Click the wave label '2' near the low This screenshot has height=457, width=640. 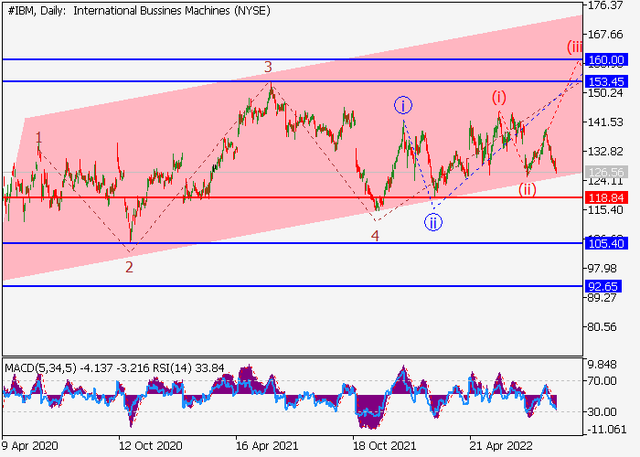coord(129,267)
